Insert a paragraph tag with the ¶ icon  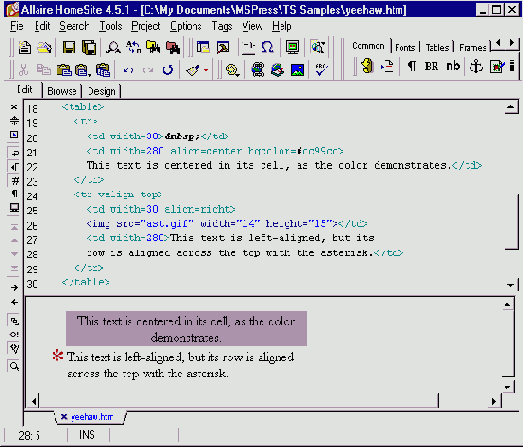pos(412,66)
